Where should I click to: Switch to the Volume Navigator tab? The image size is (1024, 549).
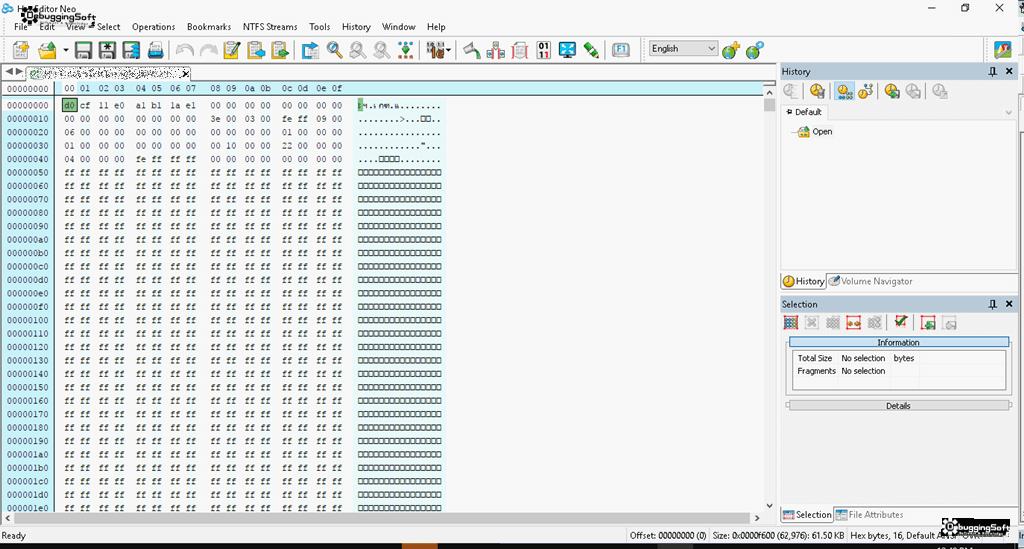coord(870,281)
